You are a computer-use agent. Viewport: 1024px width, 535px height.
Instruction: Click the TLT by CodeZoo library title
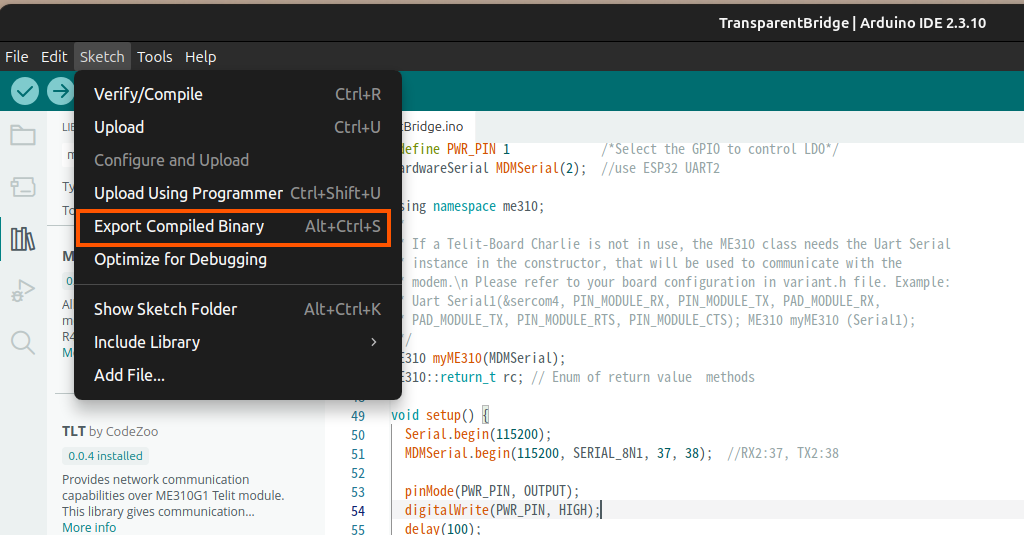110,431
